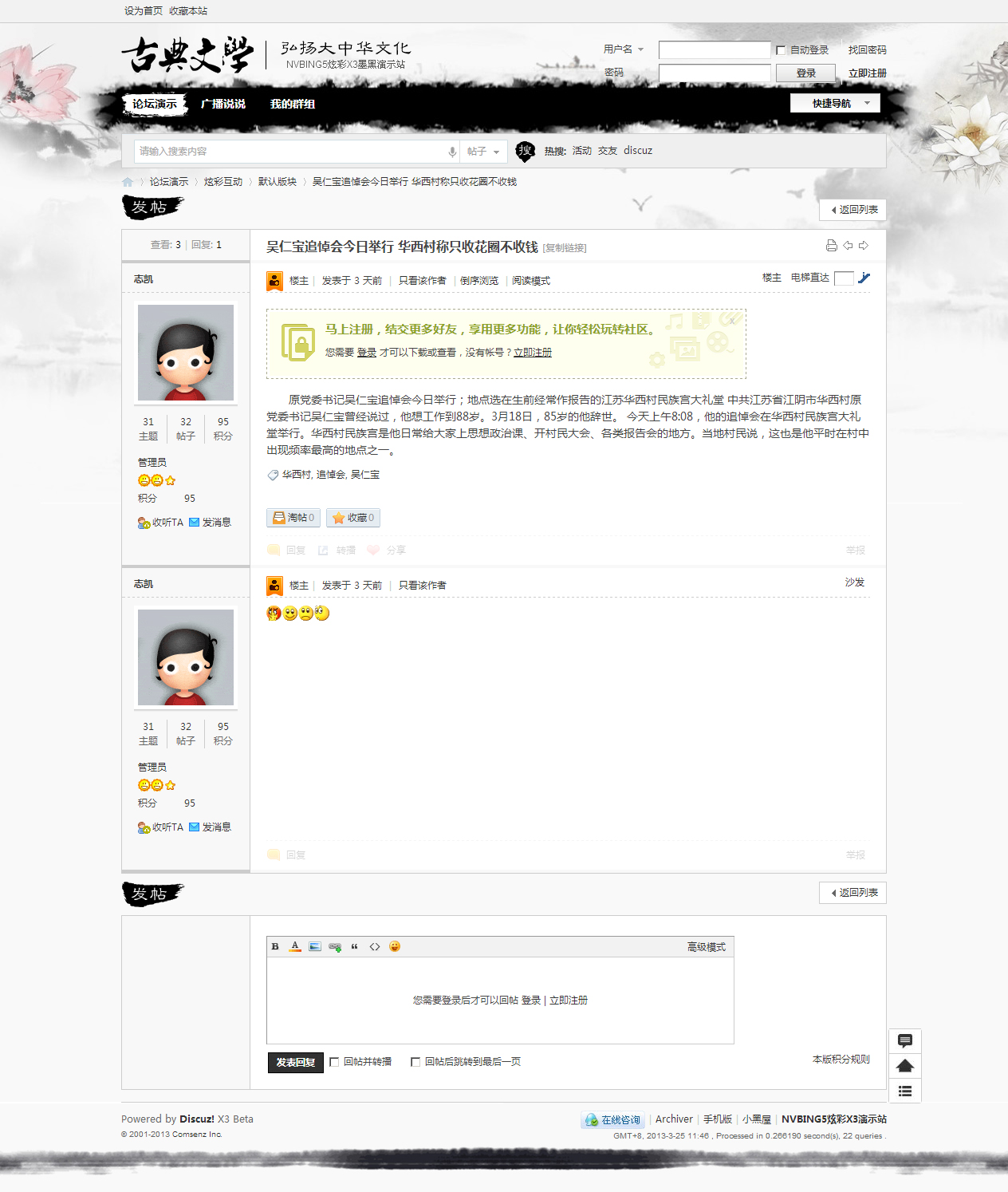The width and height of the screenshot is (1008, 1192).
Task: Click the voice search microphone icon
Action: [x=452, y=152]
